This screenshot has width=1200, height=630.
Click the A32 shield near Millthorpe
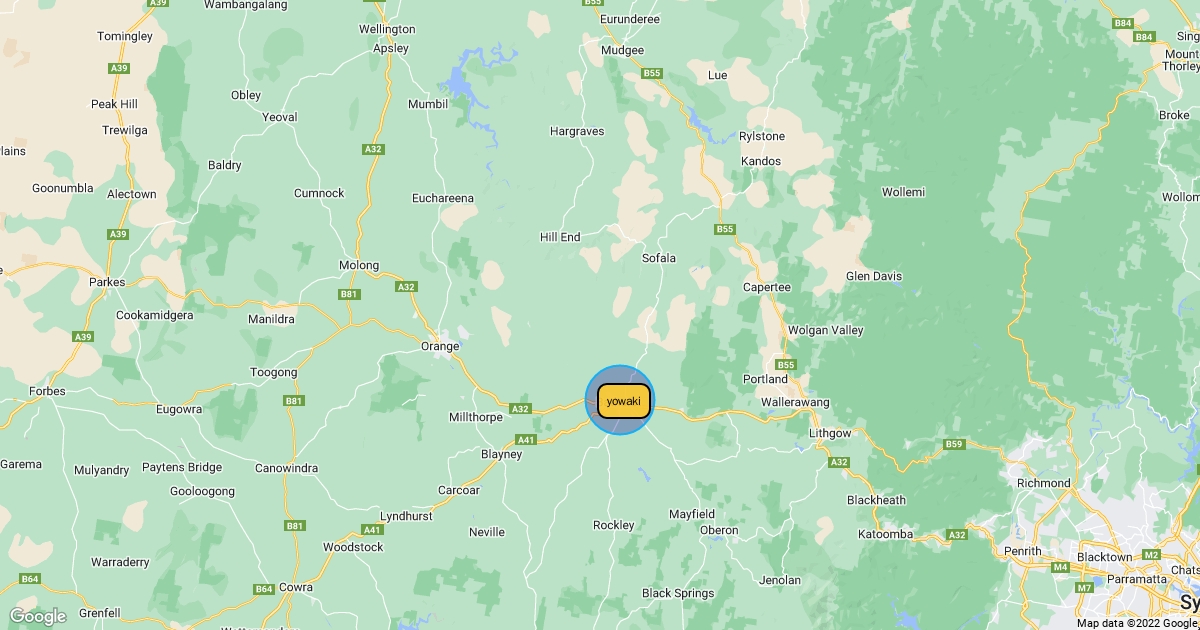(x=520, y=408)
